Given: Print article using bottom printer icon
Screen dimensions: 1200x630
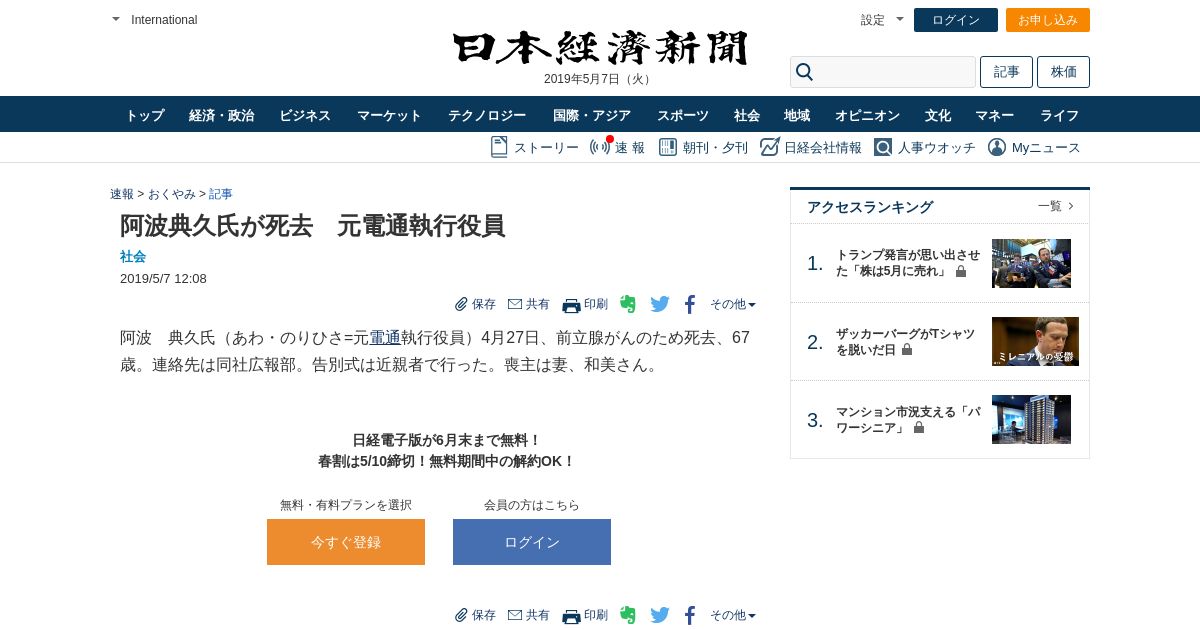Looking at the screenshot, I should (x=571, y=616).
